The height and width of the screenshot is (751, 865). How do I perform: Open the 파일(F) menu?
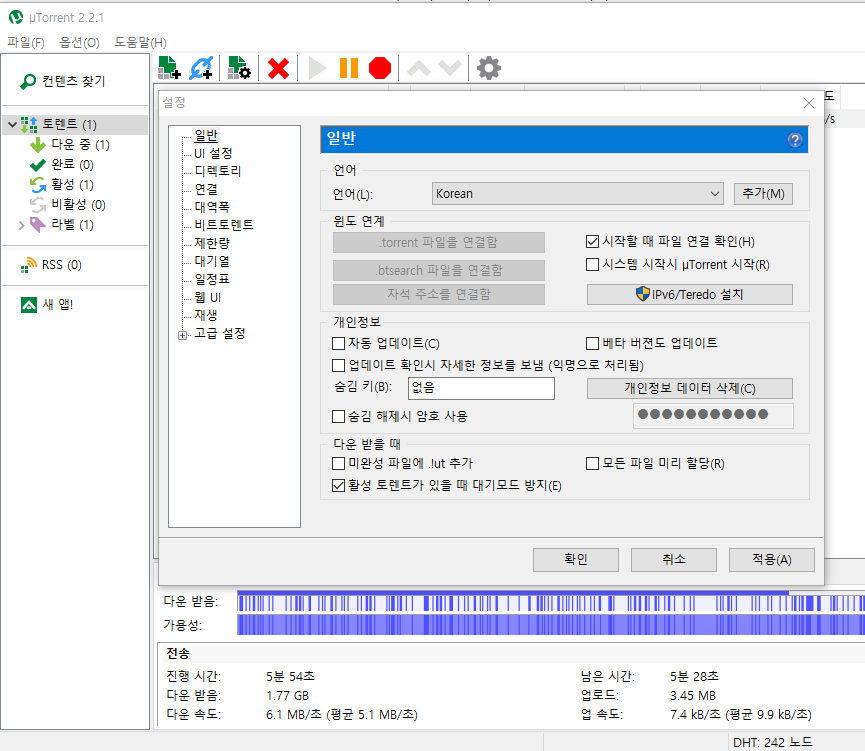pos(25,42)
